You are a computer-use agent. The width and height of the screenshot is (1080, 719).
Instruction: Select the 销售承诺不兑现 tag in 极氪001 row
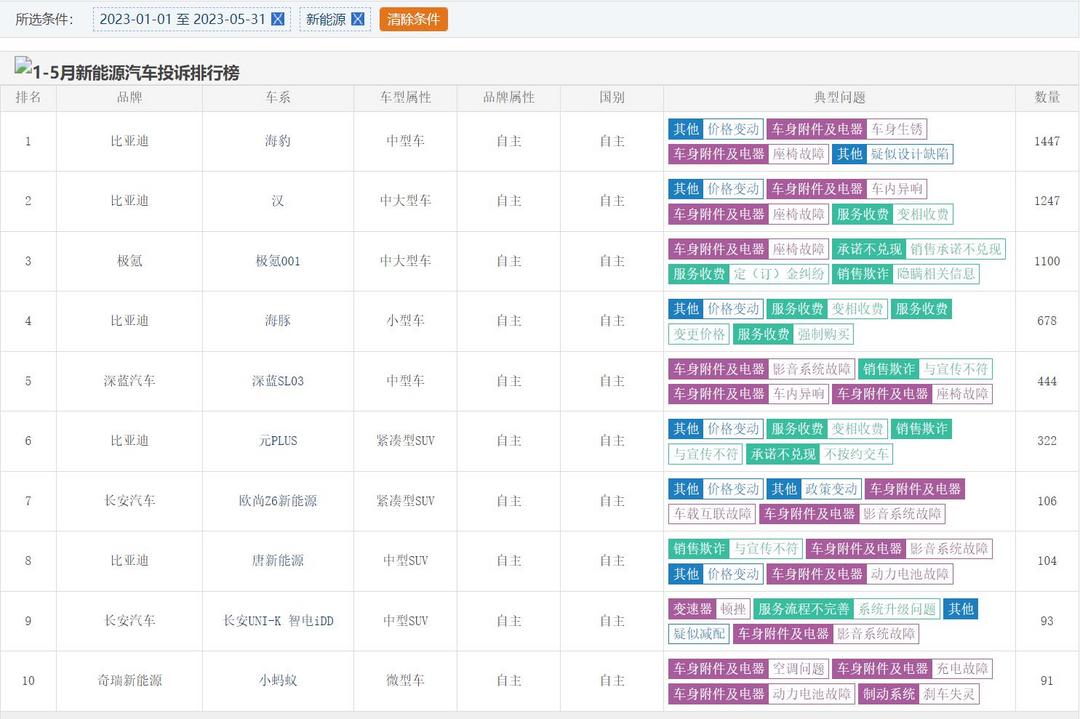[955, 249]
